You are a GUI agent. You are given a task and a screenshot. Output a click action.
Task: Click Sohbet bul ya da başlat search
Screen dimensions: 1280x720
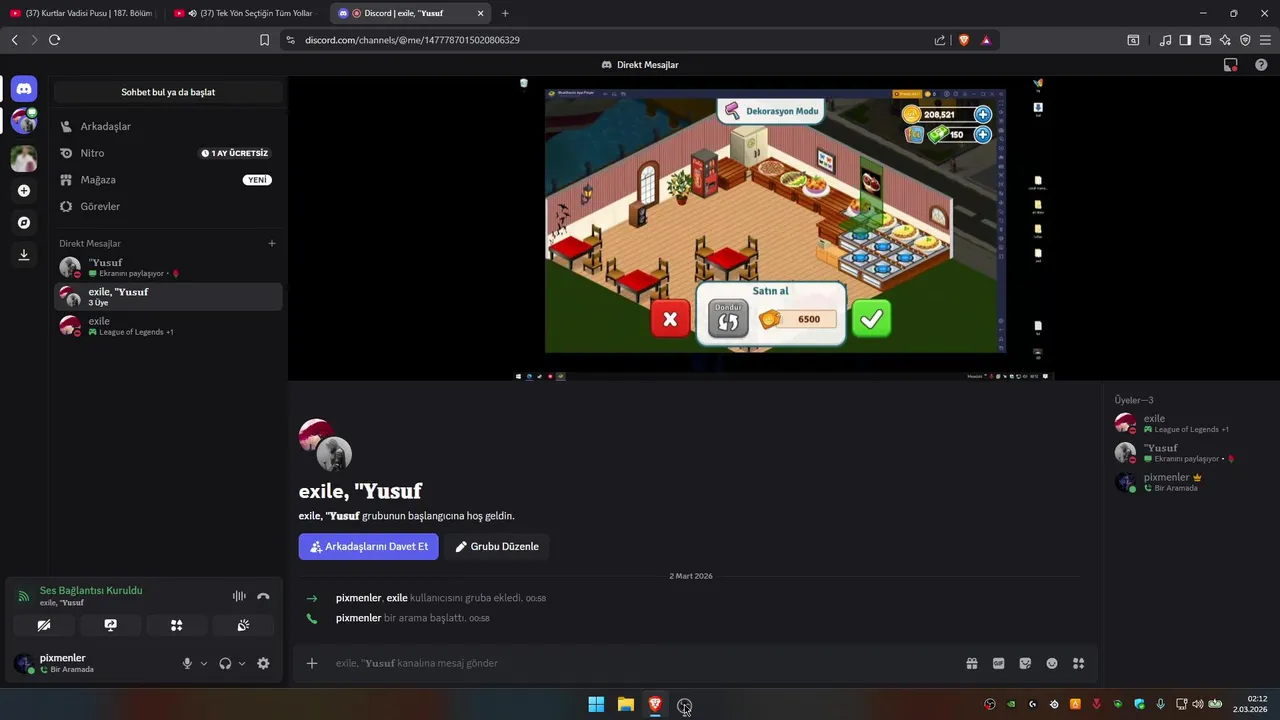click(168, 92)
